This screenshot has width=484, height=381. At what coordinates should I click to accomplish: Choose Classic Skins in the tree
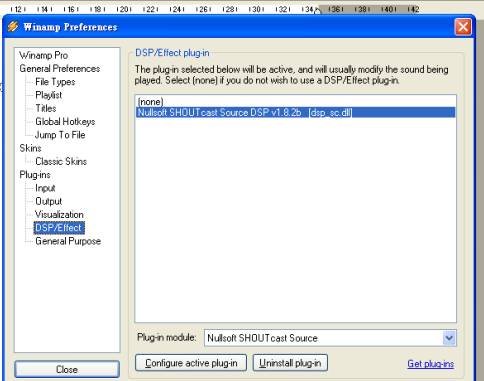(x=61, y=162)
